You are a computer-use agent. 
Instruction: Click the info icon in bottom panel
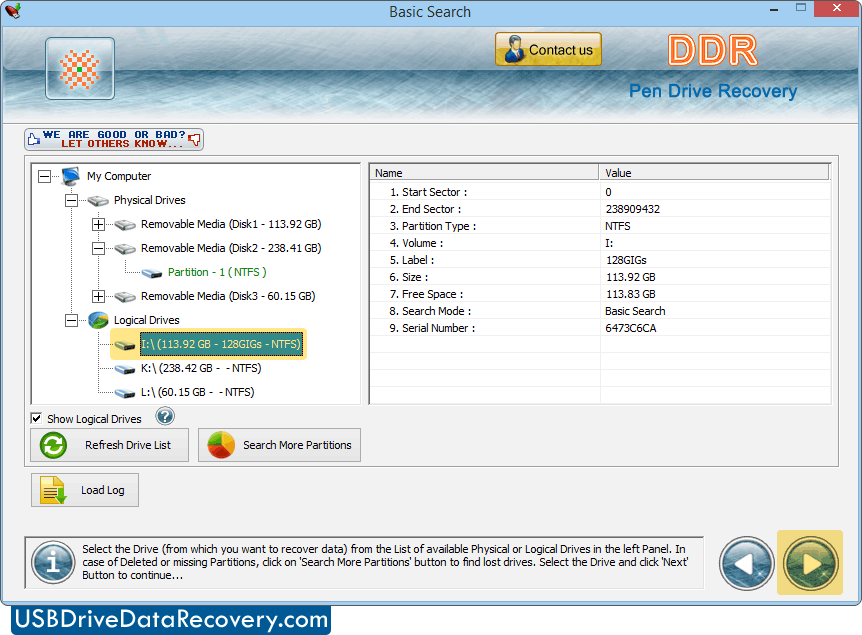[x=53, y=563]
